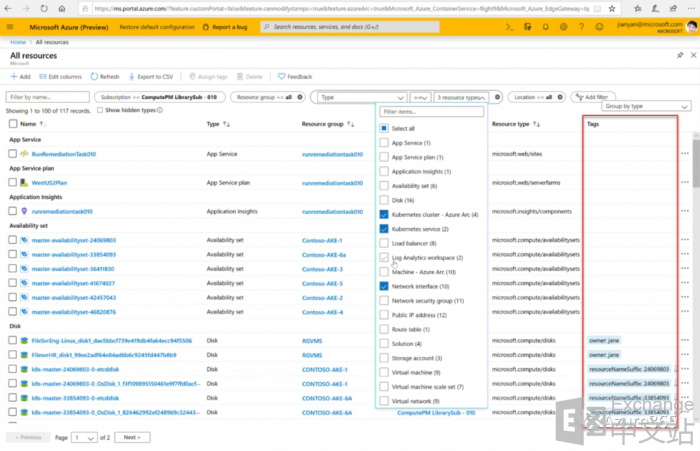
Task: Click the Refresh toolbar icon
Action: point(94,76)
